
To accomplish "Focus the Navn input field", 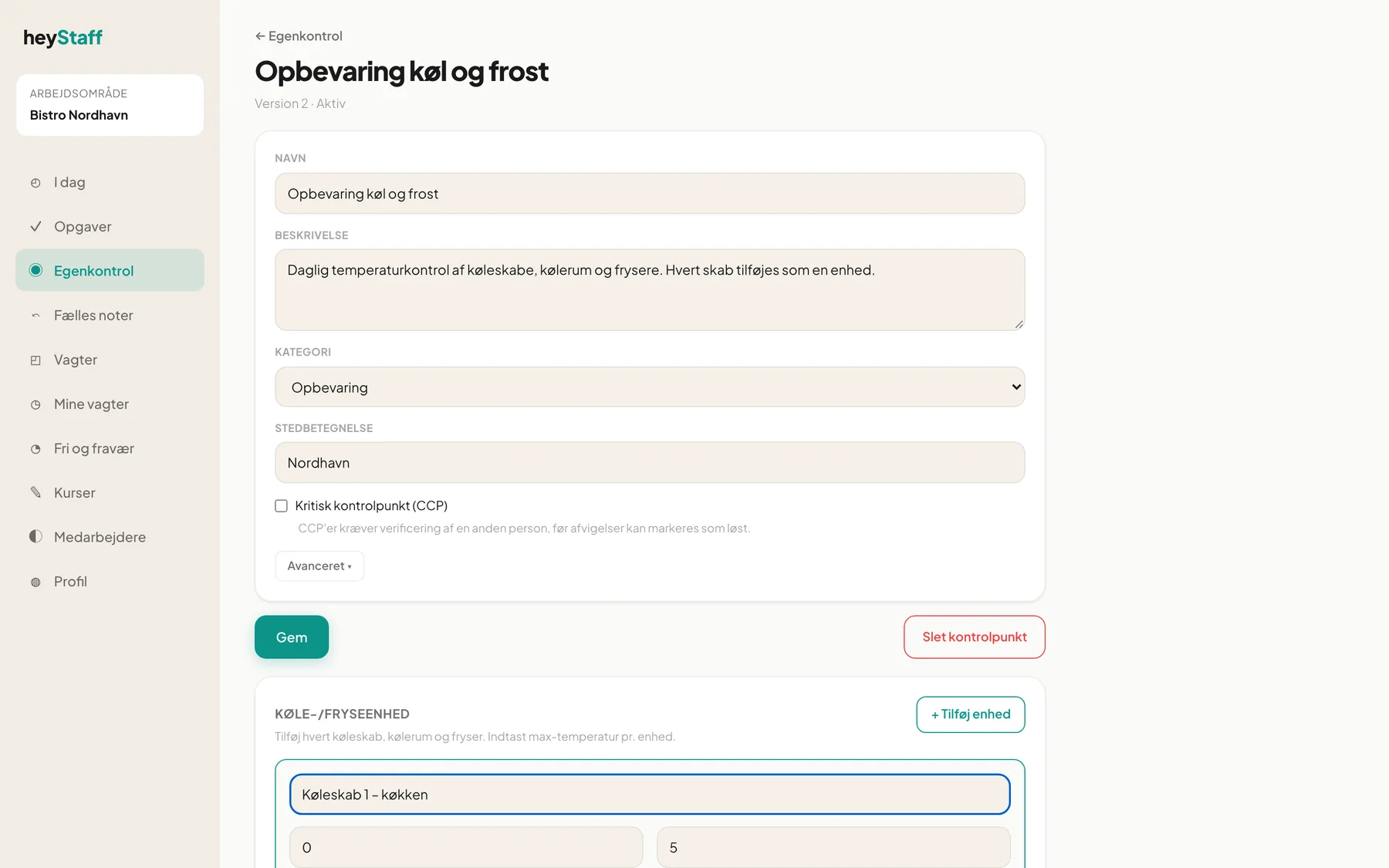I will 650,194.
